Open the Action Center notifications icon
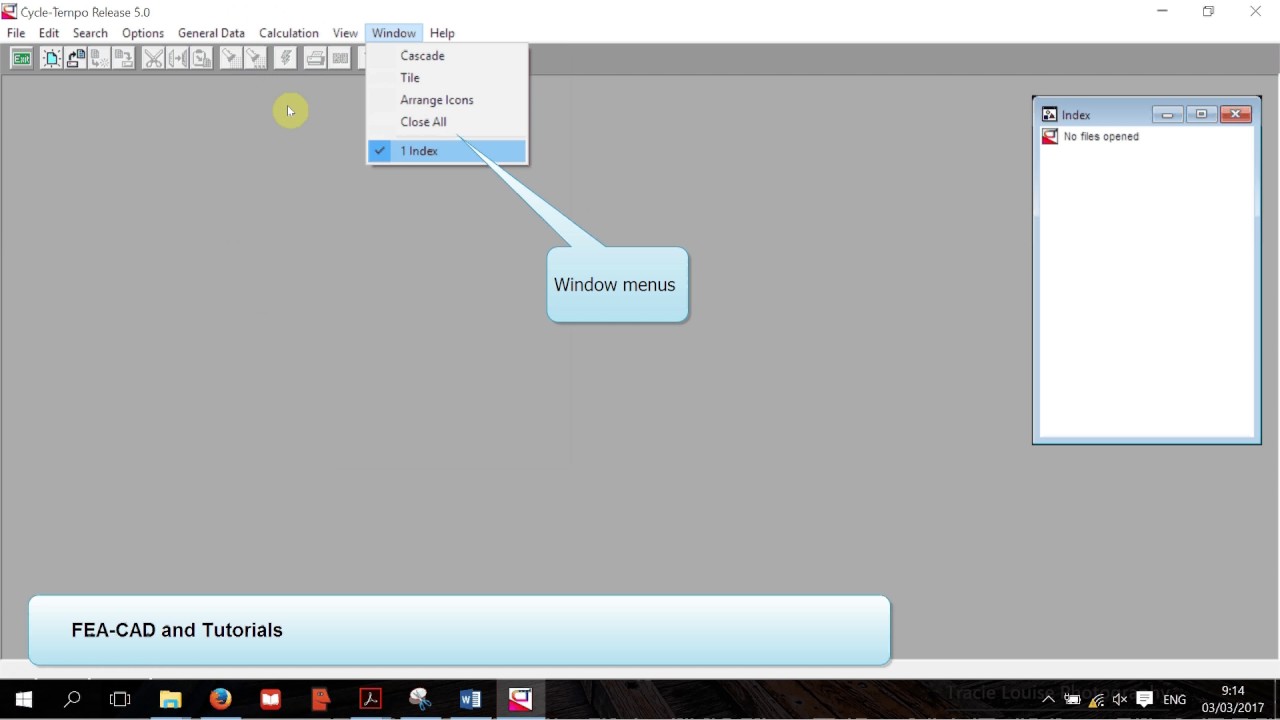The width and height of the screenshot is (1280, 720). (x=1144, y=700)
